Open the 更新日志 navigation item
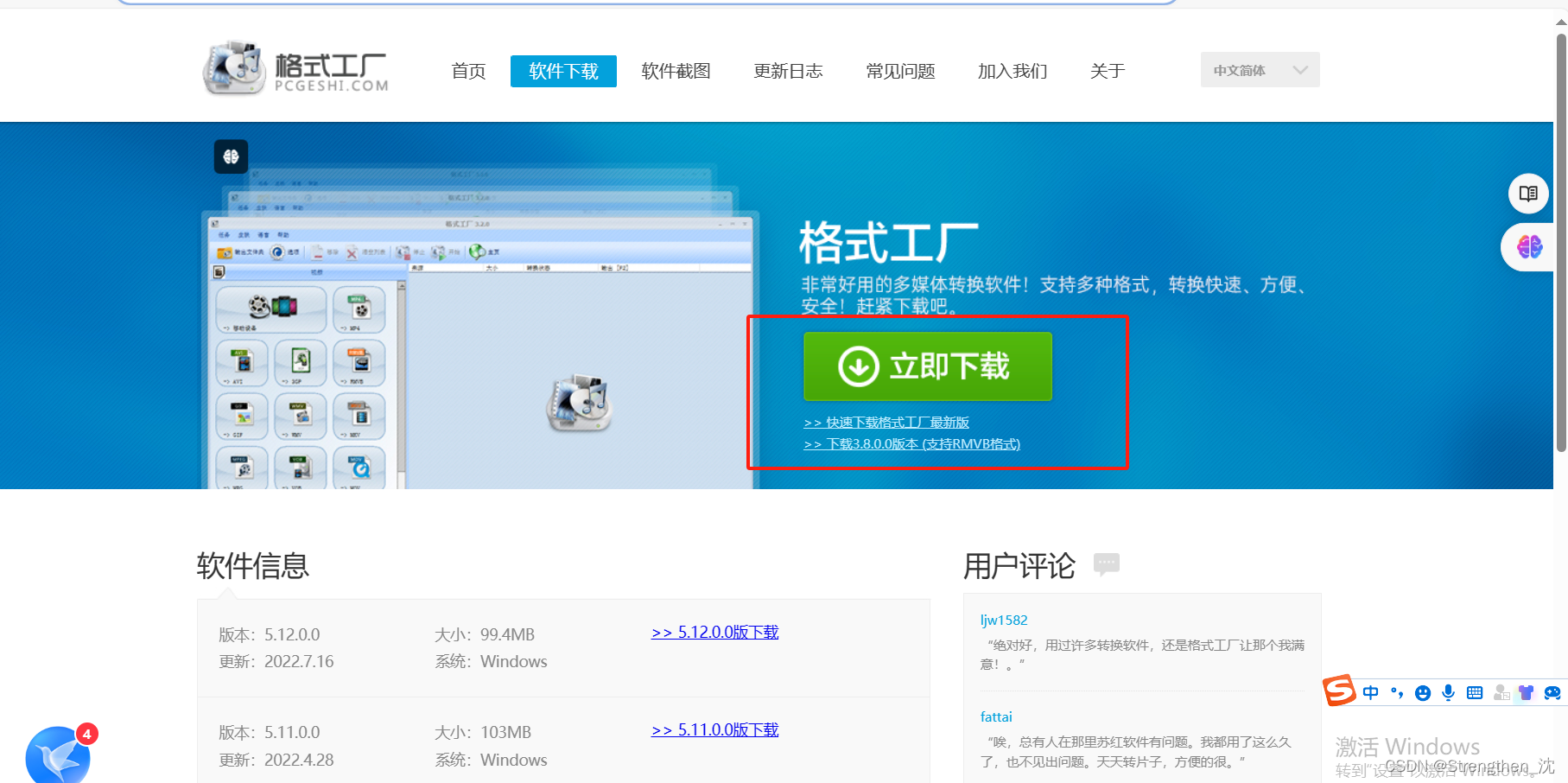The image size is (1568, 783). coord(789,71)
